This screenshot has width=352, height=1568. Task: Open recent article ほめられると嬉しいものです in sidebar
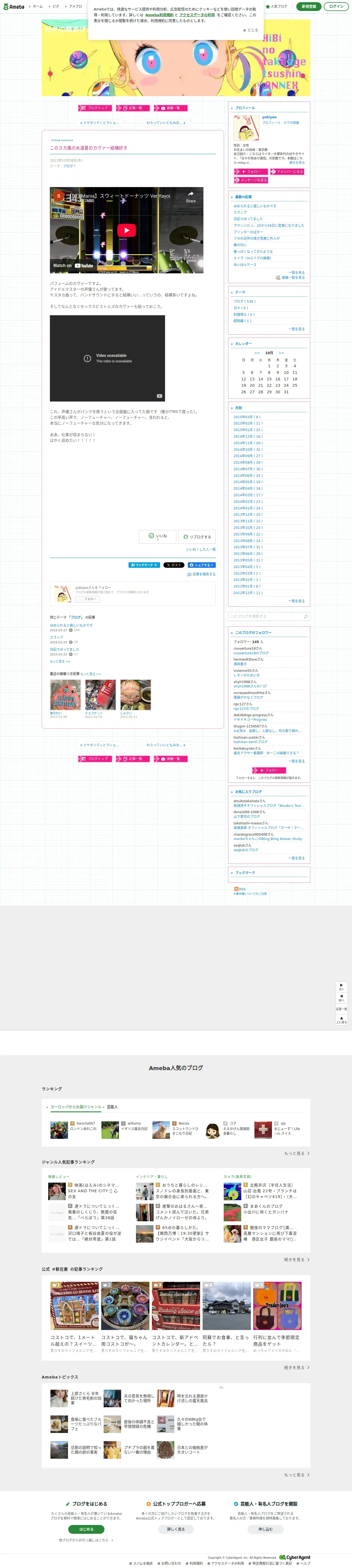click(255, 206)
